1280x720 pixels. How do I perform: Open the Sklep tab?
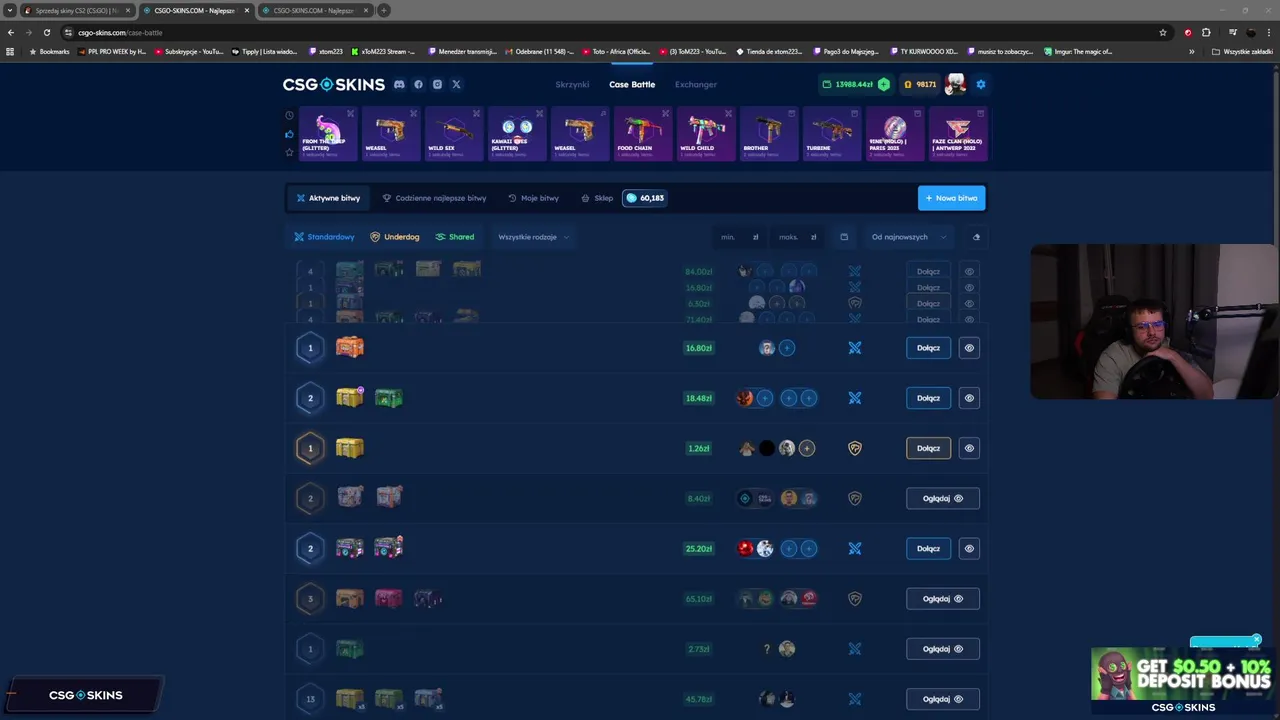pyautogui.click(x=597, y=198)
